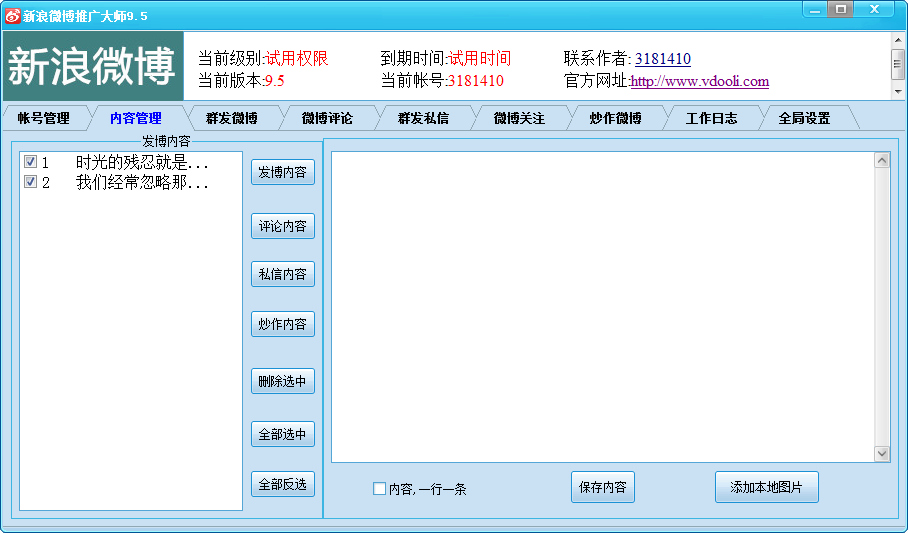
Task: Click the up arrow of text area scrollbar
Action: 881,160
